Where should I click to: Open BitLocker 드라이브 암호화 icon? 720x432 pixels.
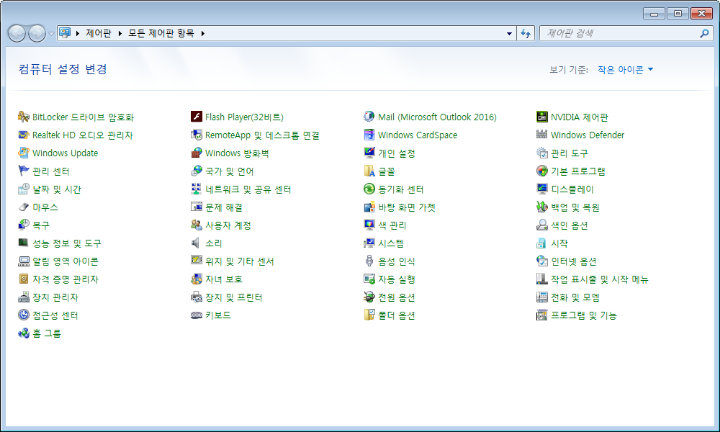[23, 117]
